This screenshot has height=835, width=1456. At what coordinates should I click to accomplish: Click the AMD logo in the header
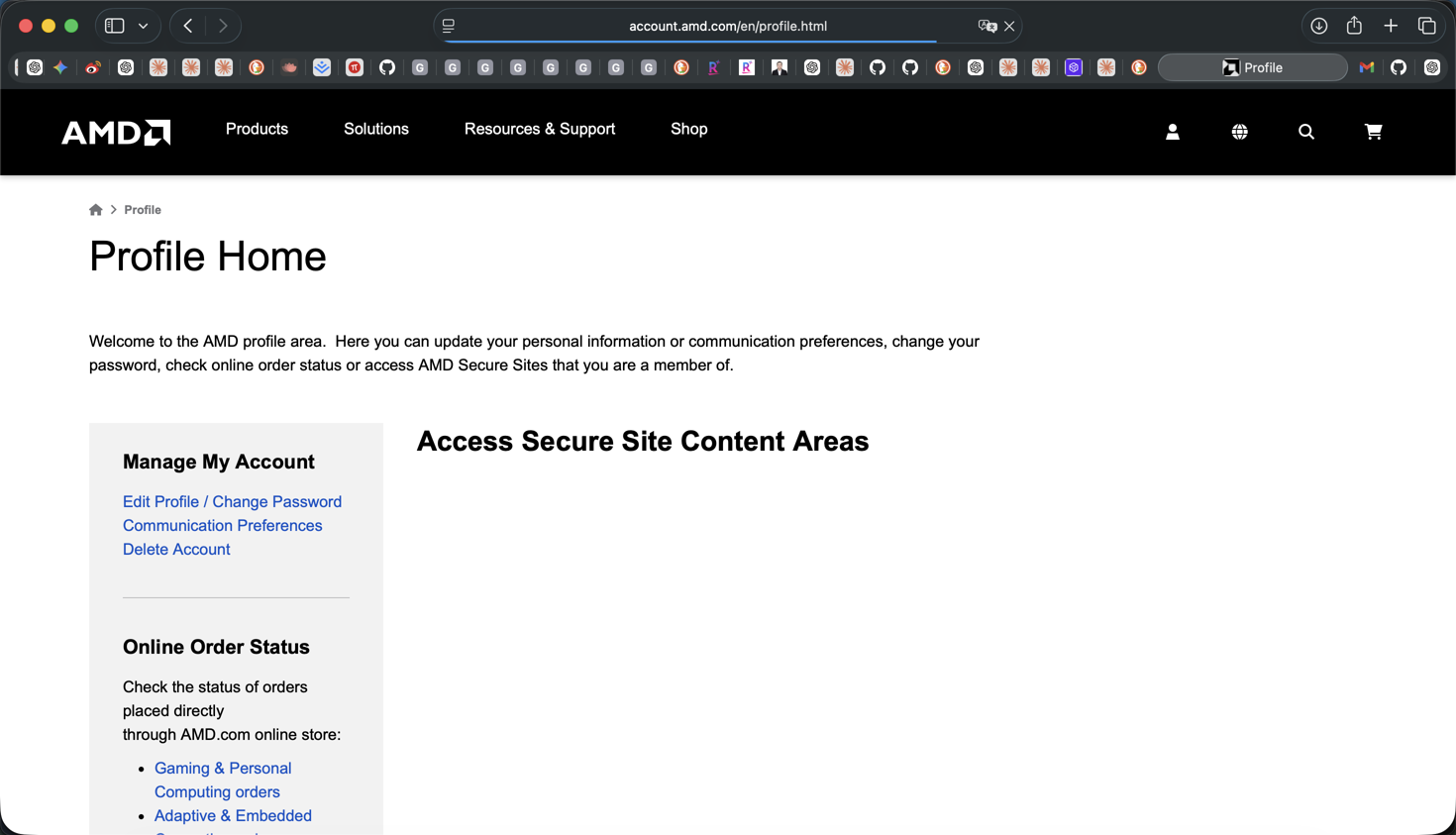coord(116,132)
